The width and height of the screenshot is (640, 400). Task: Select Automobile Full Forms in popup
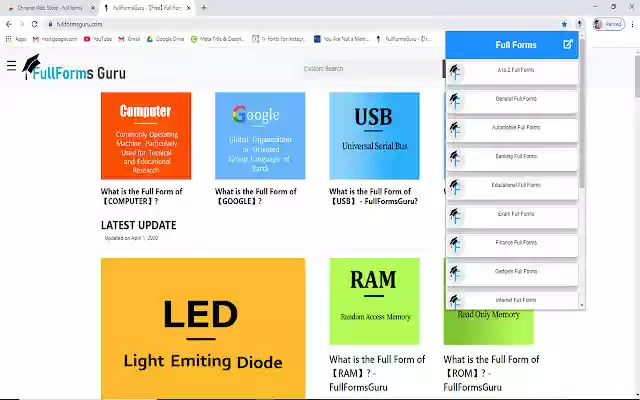click(512, 129)
